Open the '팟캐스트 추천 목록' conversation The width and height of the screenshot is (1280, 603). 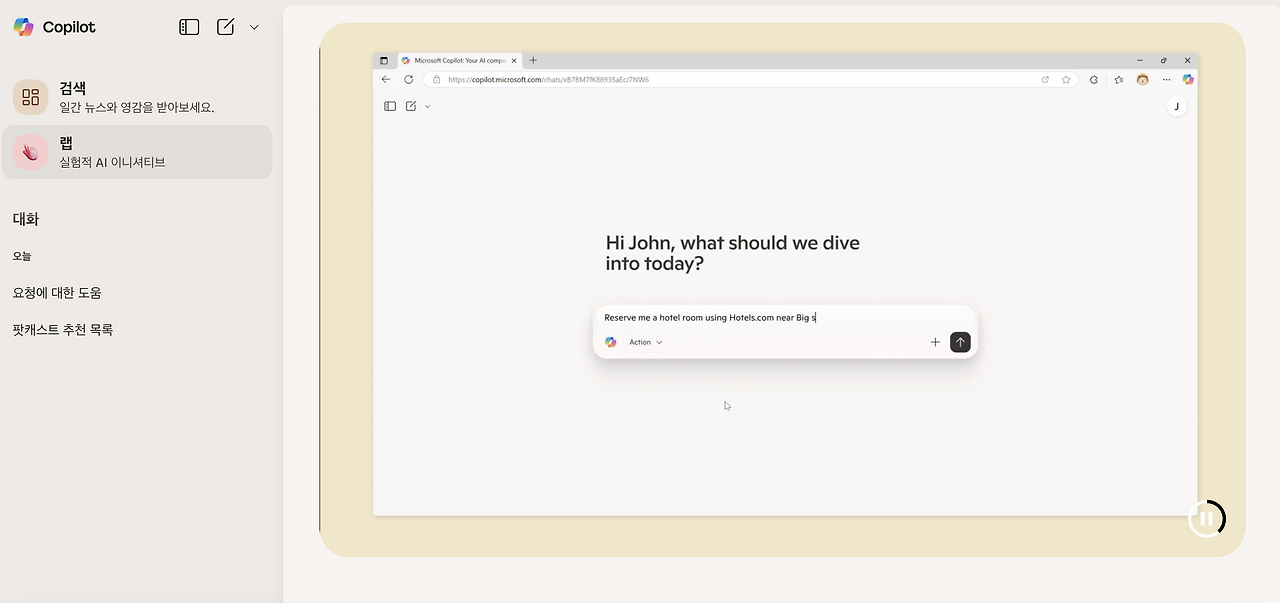click(x=63, y=329)
